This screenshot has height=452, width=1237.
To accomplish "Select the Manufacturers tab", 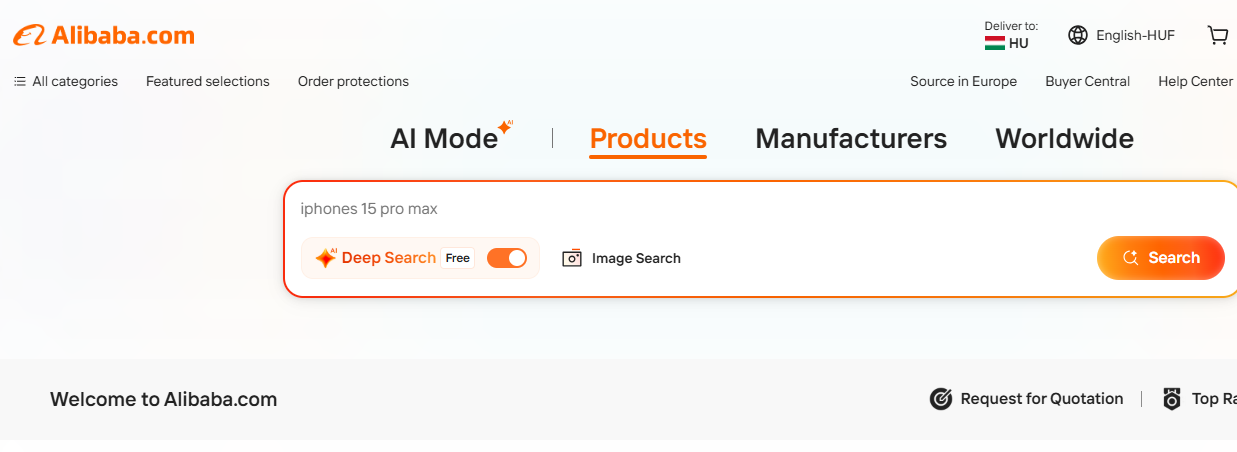I will 851,138.
